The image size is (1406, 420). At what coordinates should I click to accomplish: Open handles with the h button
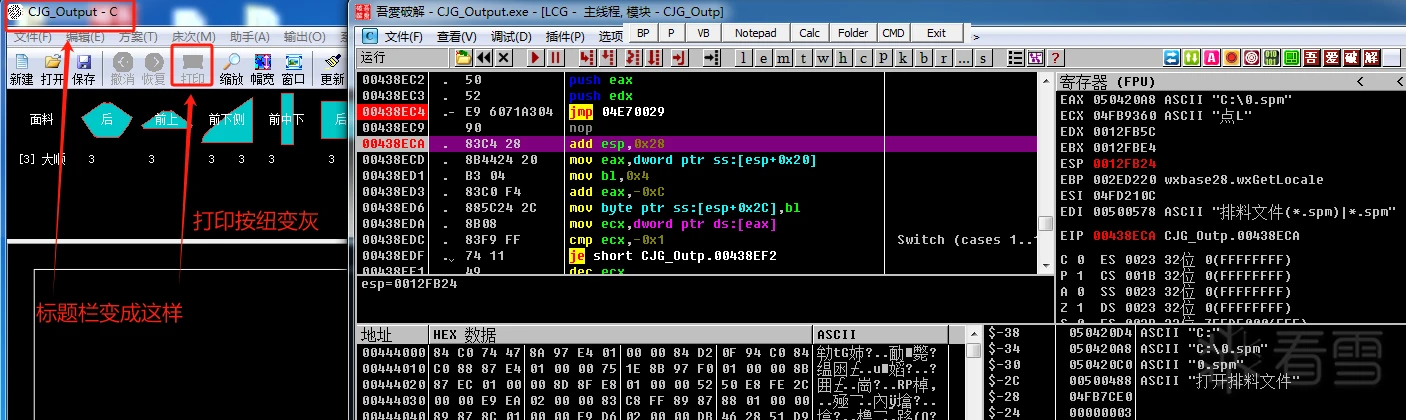point(843,57)
